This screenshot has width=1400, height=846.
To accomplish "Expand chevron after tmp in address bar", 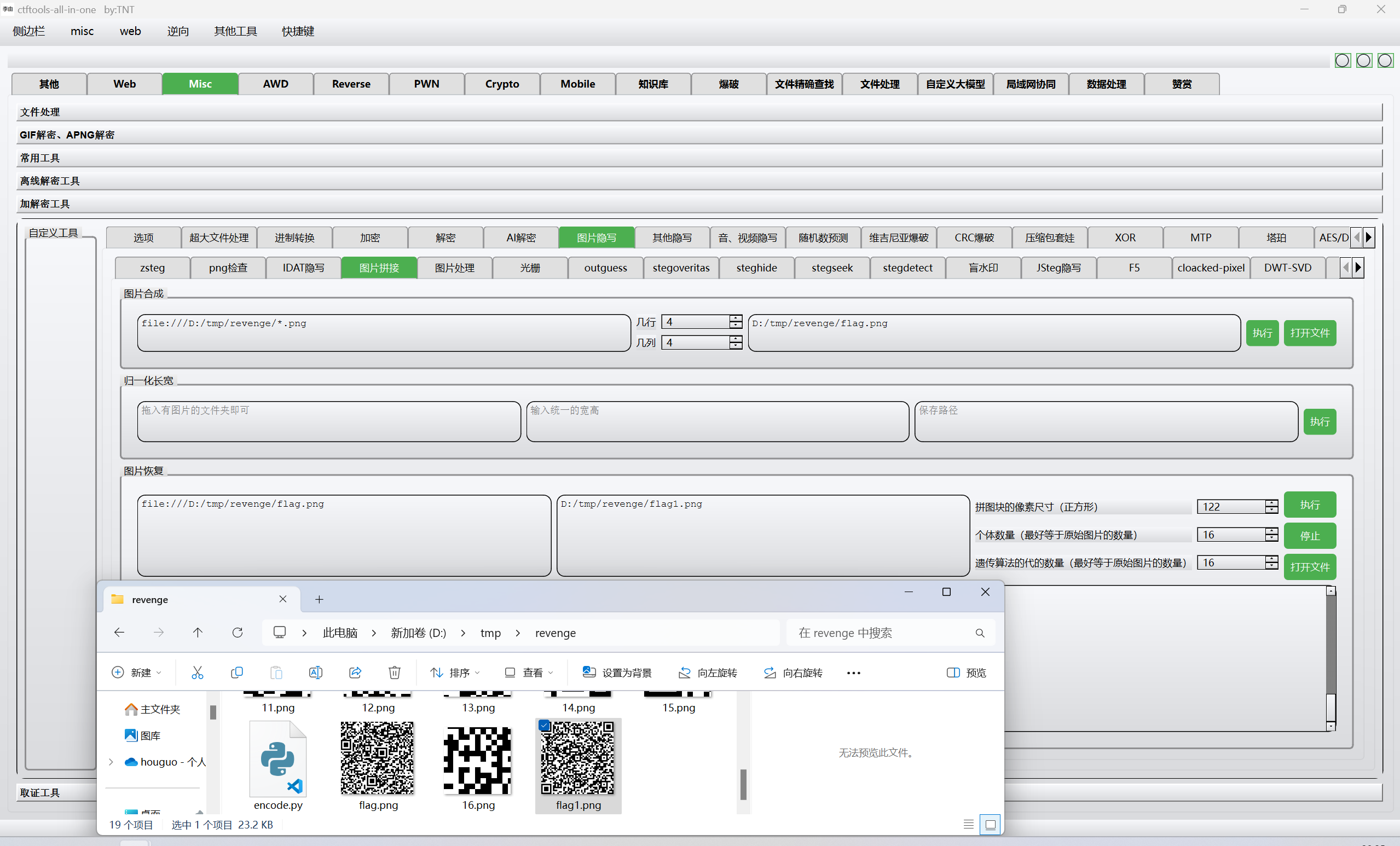I will 518,633.
